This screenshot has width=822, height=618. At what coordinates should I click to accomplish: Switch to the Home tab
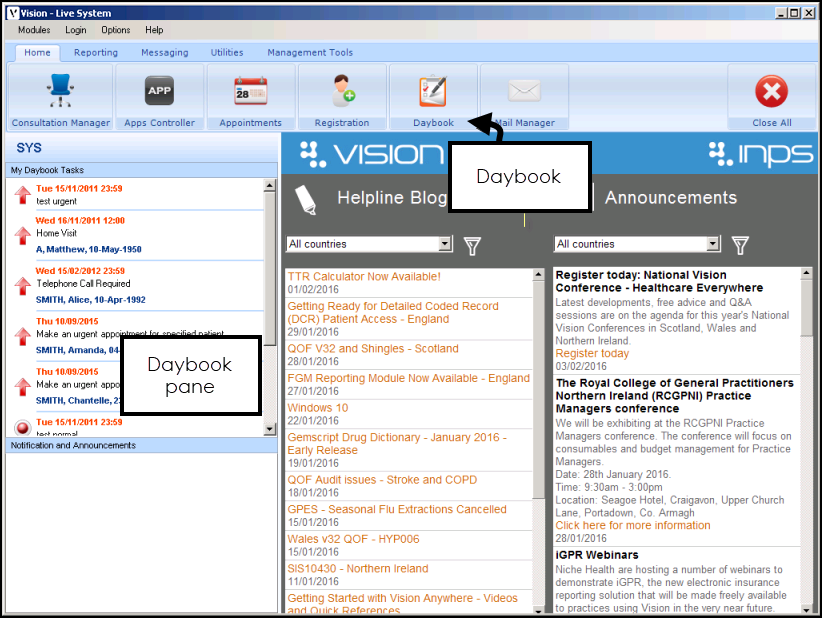(37, 52)
